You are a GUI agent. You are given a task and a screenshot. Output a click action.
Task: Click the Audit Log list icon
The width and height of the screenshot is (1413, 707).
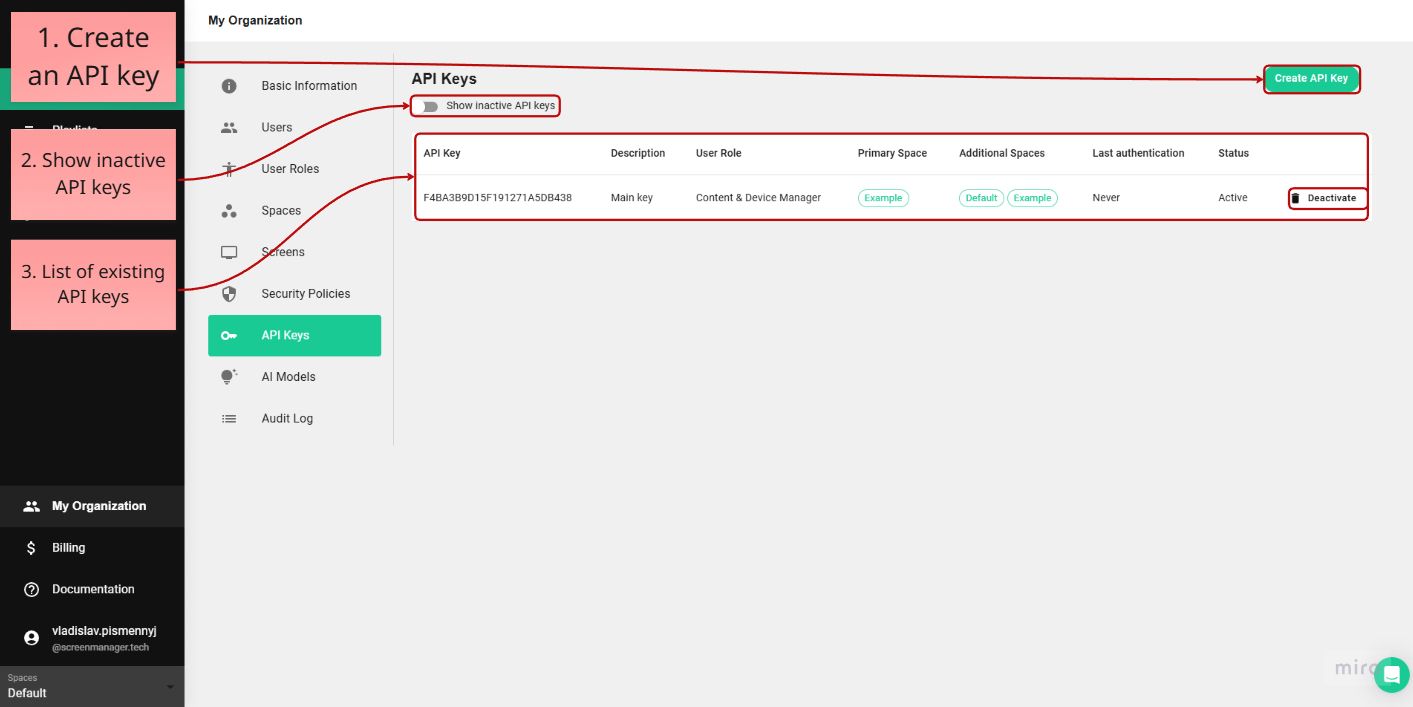click(x=229, y=419)
